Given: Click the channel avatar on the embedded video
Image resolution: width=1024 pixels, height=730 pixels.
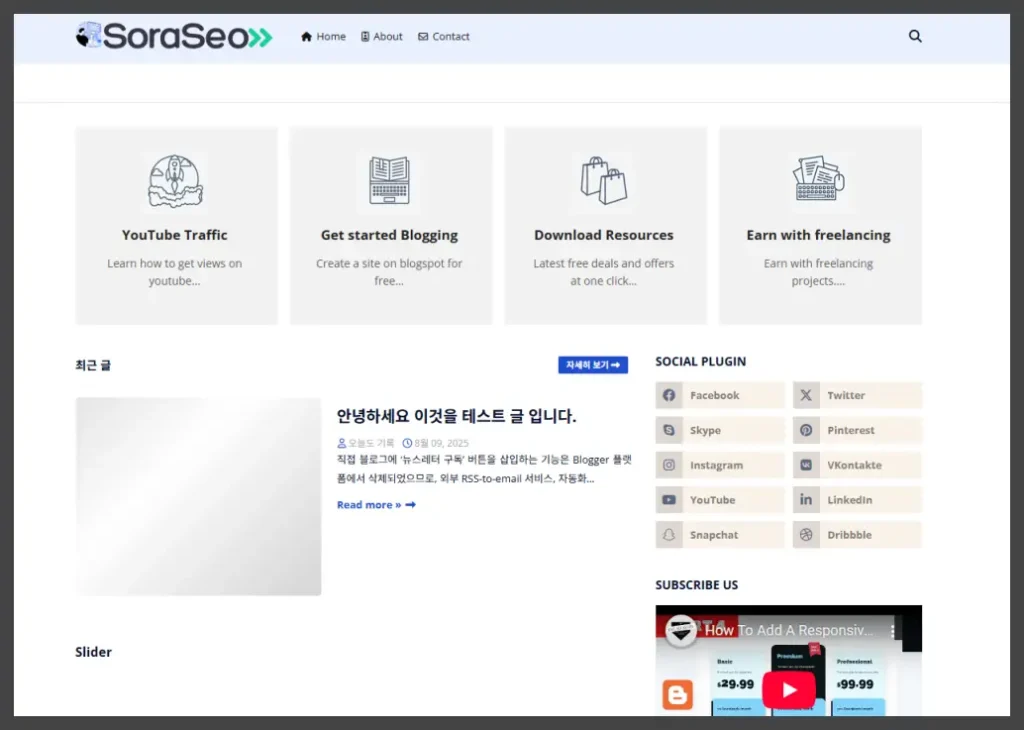Looking at the screenshot, I should tap(680, 630).
